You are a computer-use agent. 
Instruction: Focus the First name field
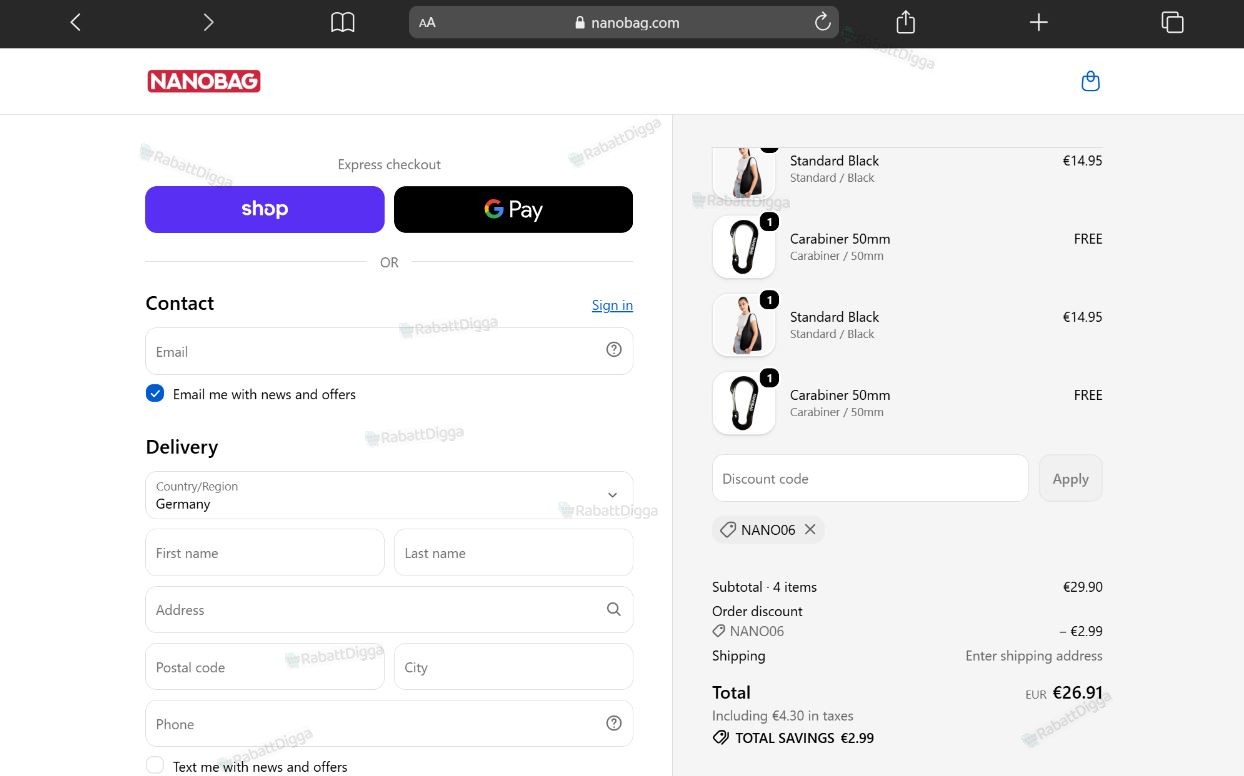coord(265,552)
